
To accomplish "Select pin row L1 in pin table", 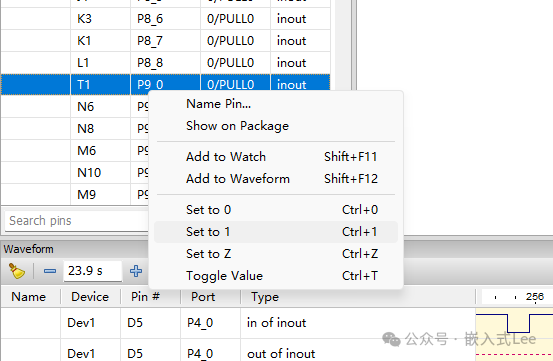I will tap(165, 63).
